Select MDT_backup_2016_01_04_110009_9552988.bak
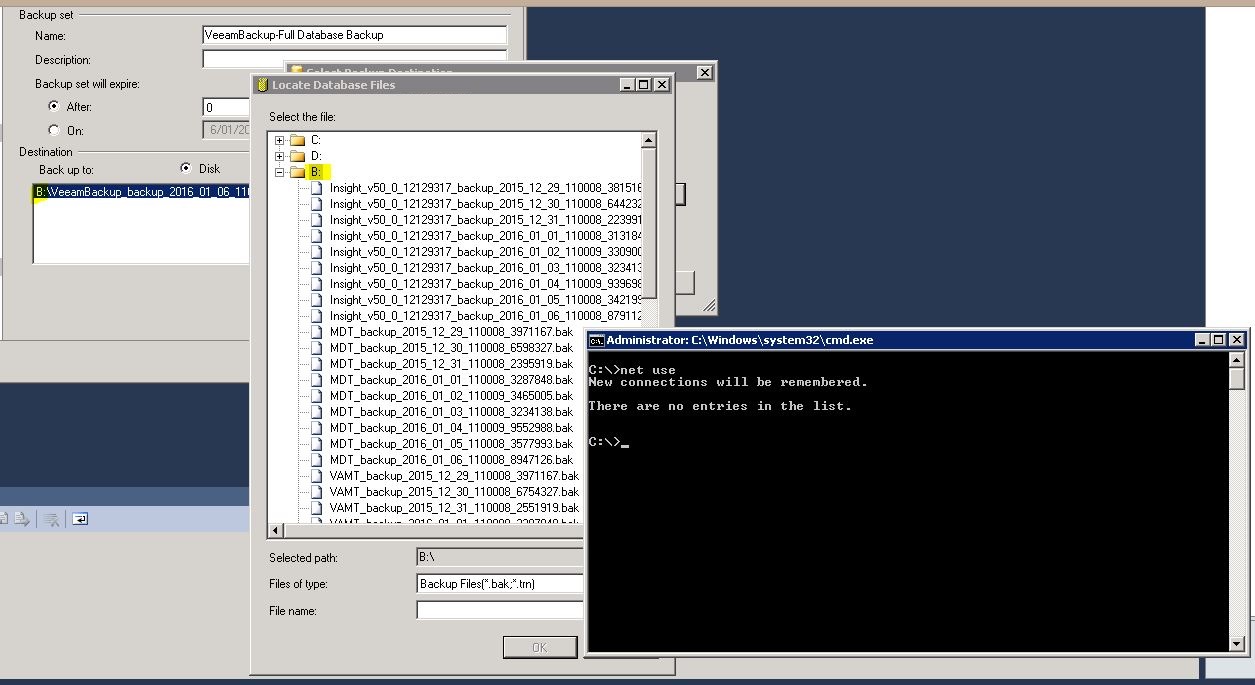Screen dimensions: 1255x685 (451, 428)
